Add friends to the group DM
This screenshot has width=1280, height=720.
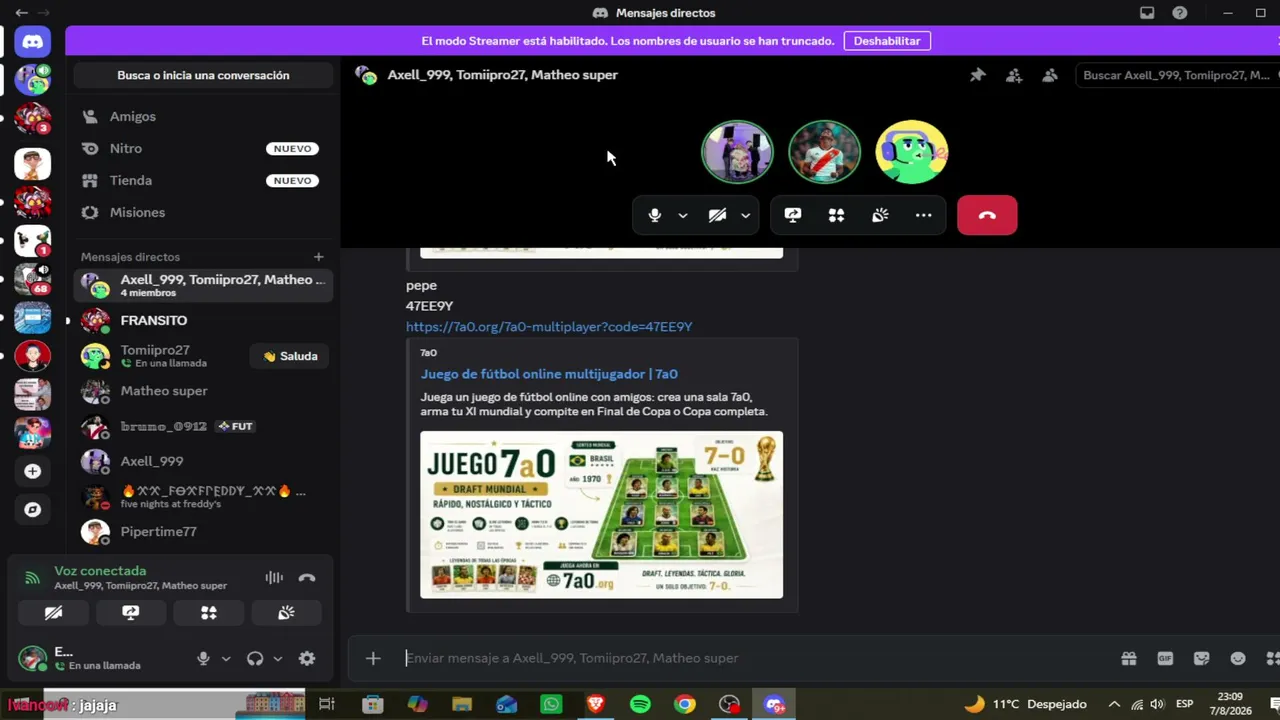tap(1014, 75)
